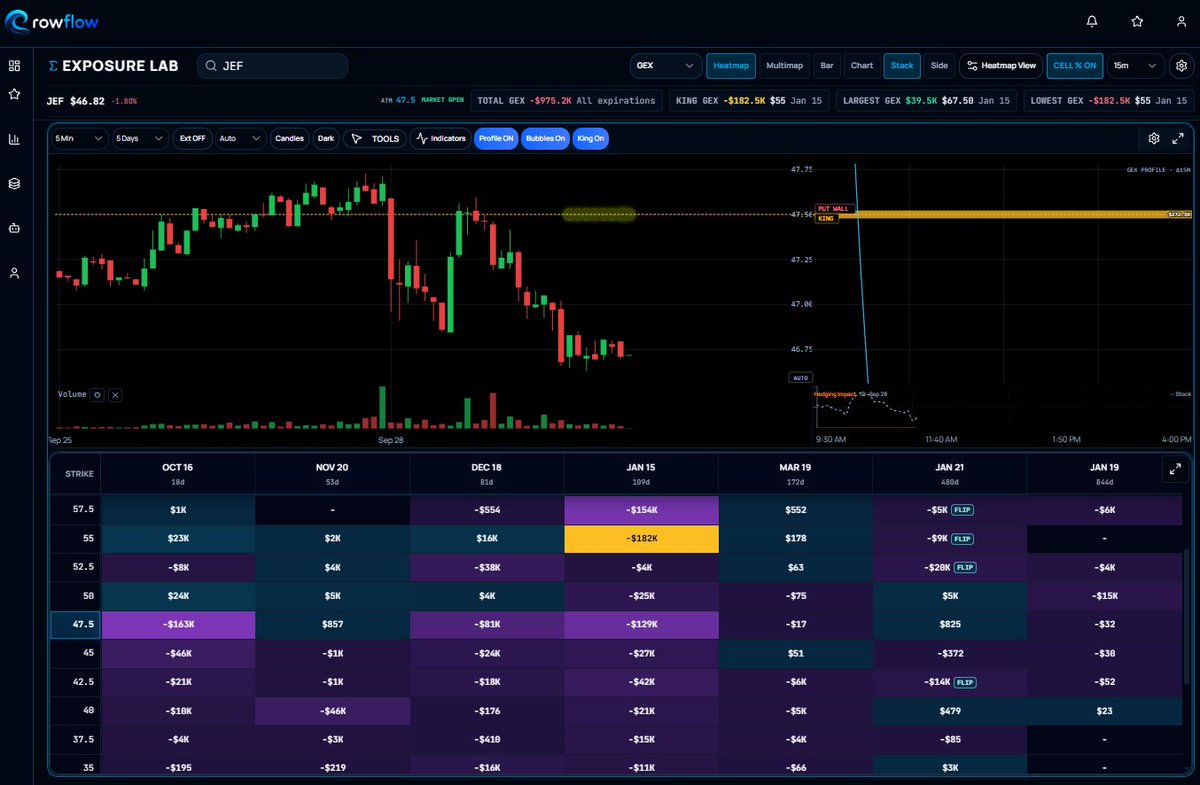Open the 5 Min timeframe dropdown
The height and width of the screenshot is (785, 1200).
79,139
